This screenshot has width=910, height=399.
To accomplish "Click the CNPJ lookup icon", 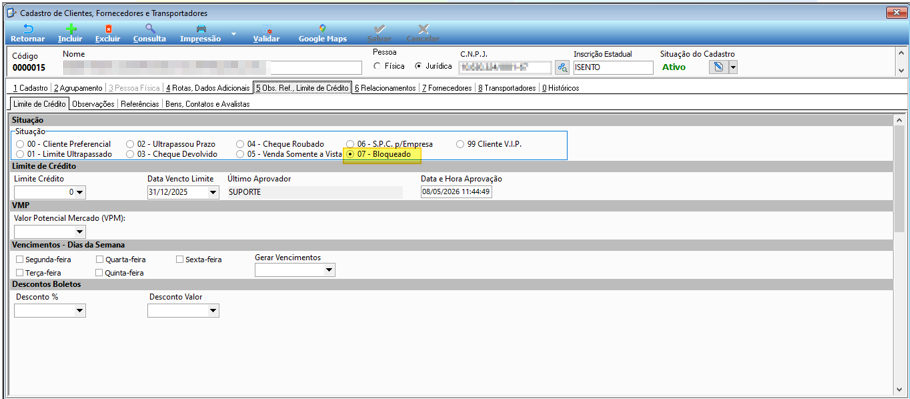I will tap(562, 67).
